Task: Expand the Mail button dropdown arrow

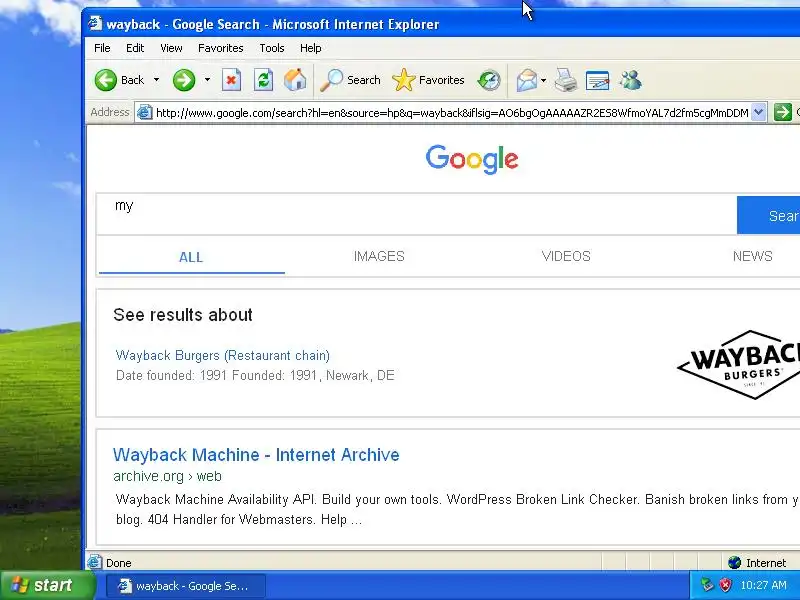Action: click(x=543, y=80)
